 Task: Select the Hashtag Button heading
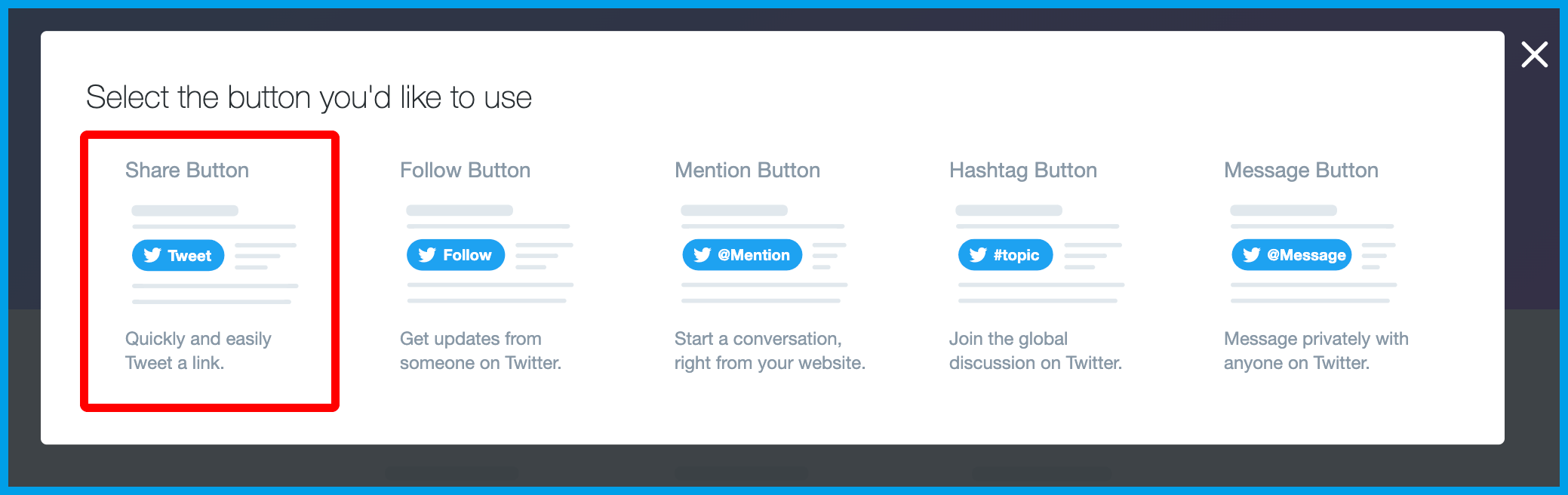click(1022, 171)
